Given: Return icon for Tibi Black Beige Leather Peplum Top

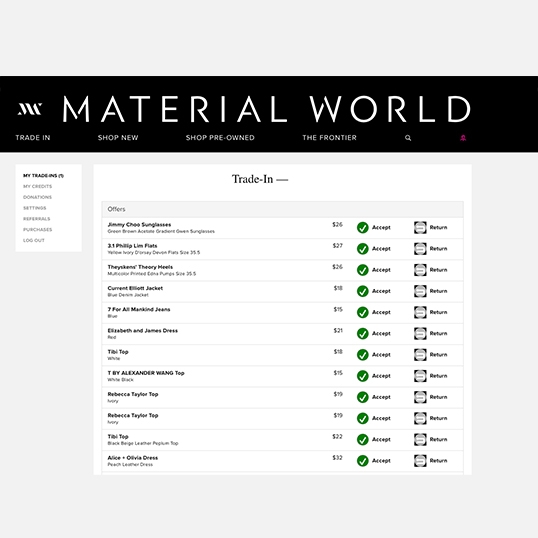Looking at the screenshot, I should tap(420, 440).
